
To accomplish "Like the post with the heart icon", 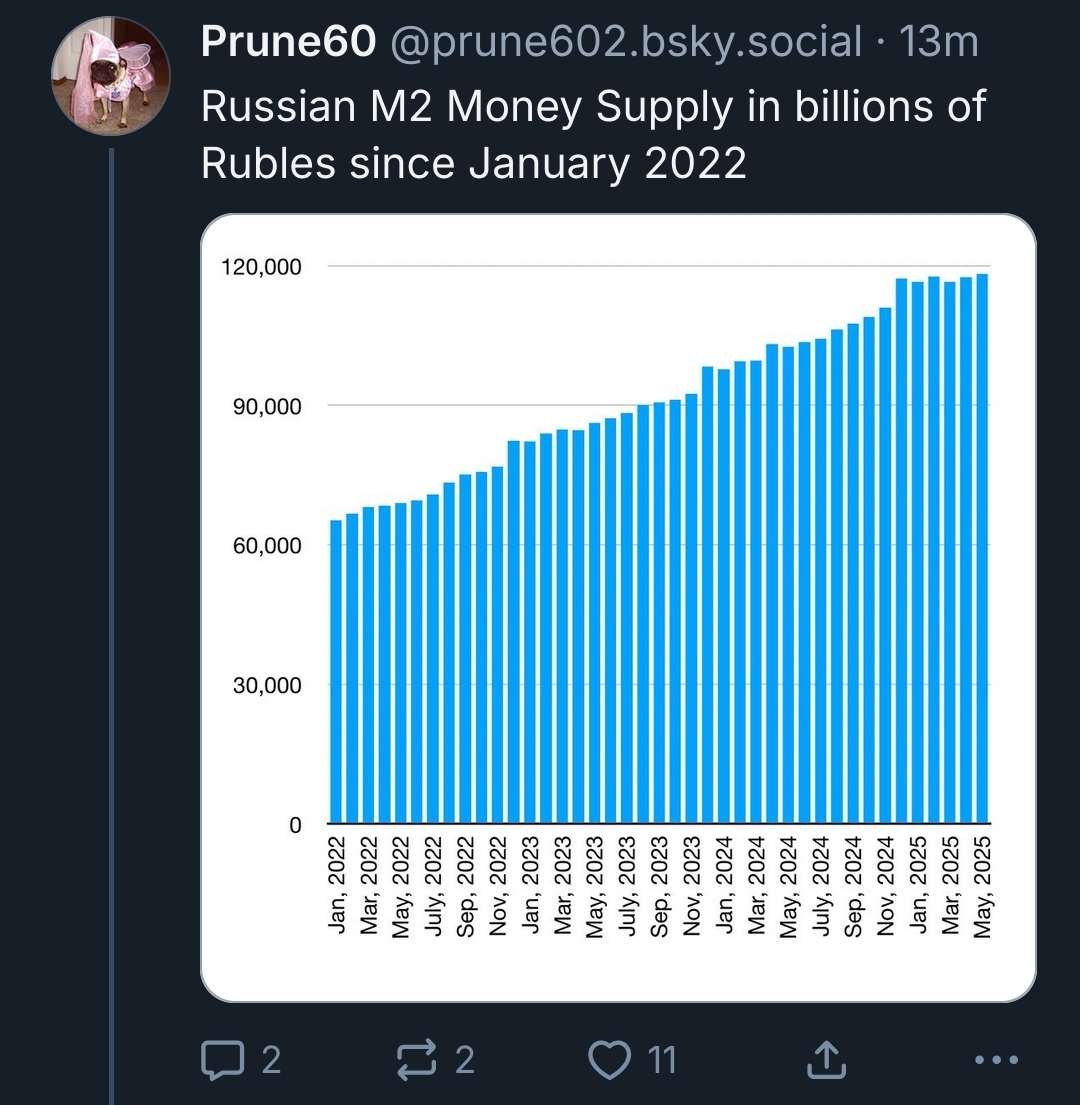I will 609,1059.
